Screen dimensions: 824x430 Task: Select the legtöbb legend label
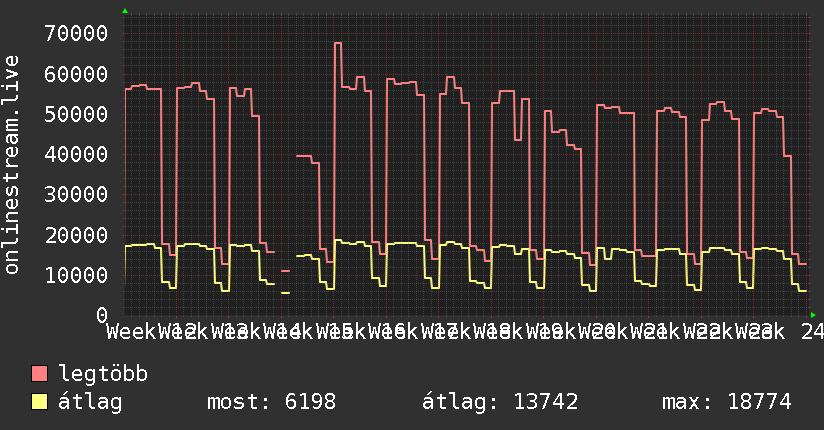pyautogui.click(x=103, y=374)
